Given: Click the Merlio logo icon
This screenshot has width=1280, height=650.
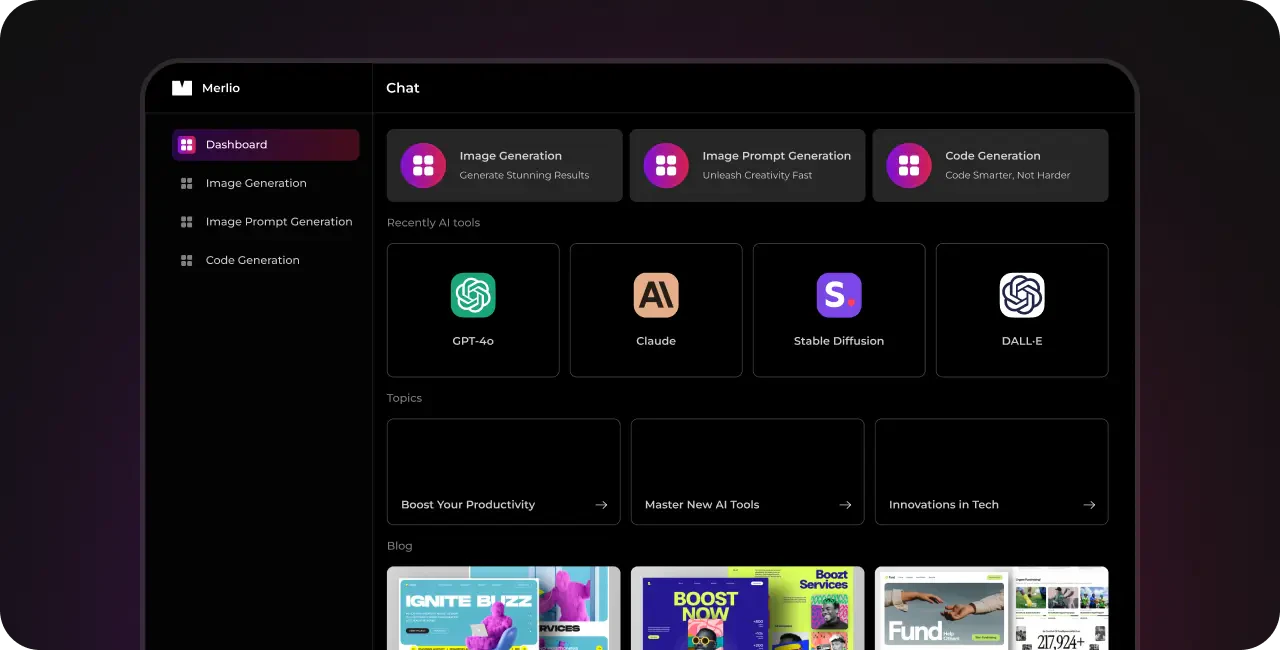Looking at the screenshot, I should (181, 88).
